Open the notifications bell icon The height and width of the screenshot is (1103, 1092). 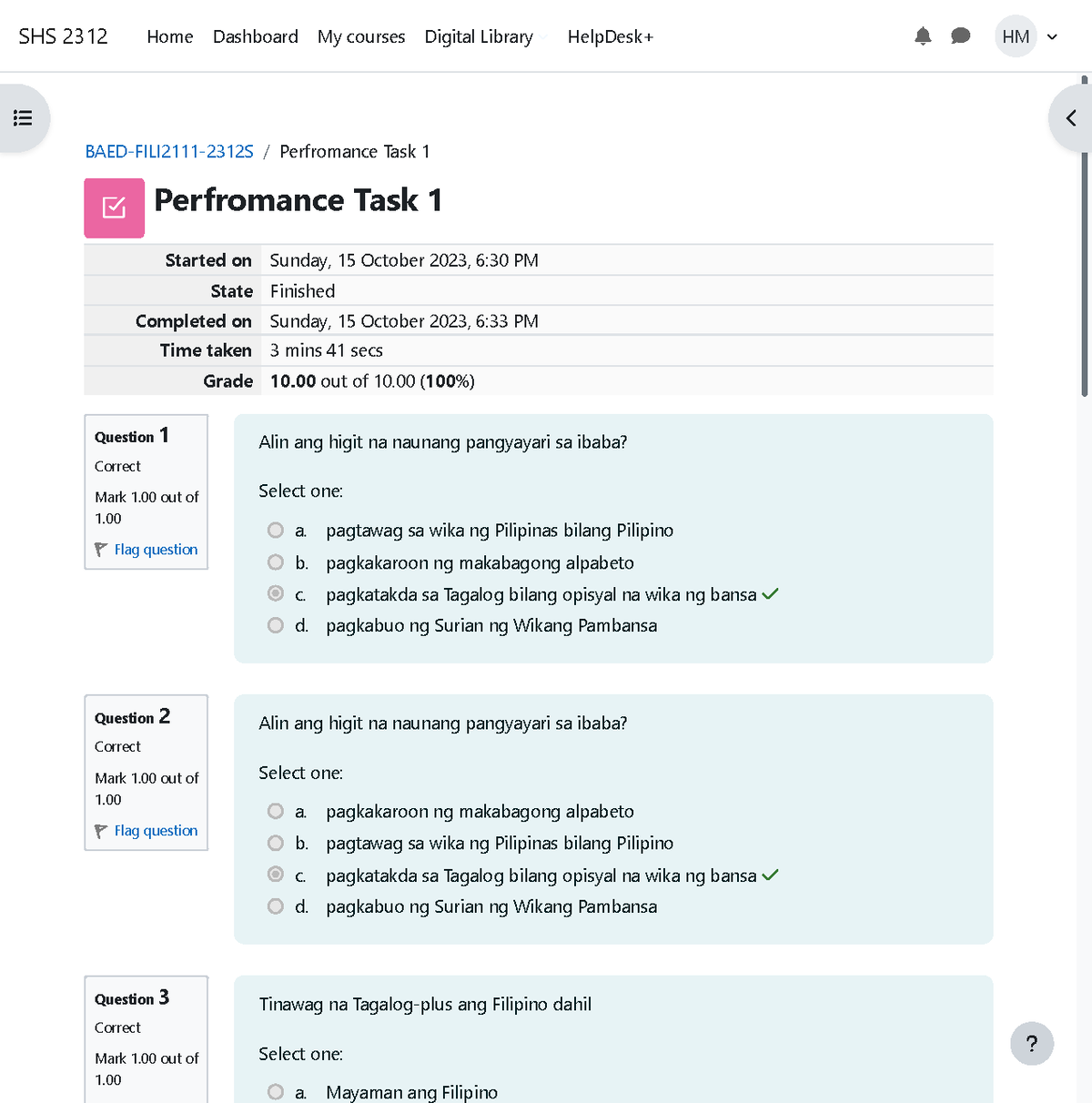(923, 36)
